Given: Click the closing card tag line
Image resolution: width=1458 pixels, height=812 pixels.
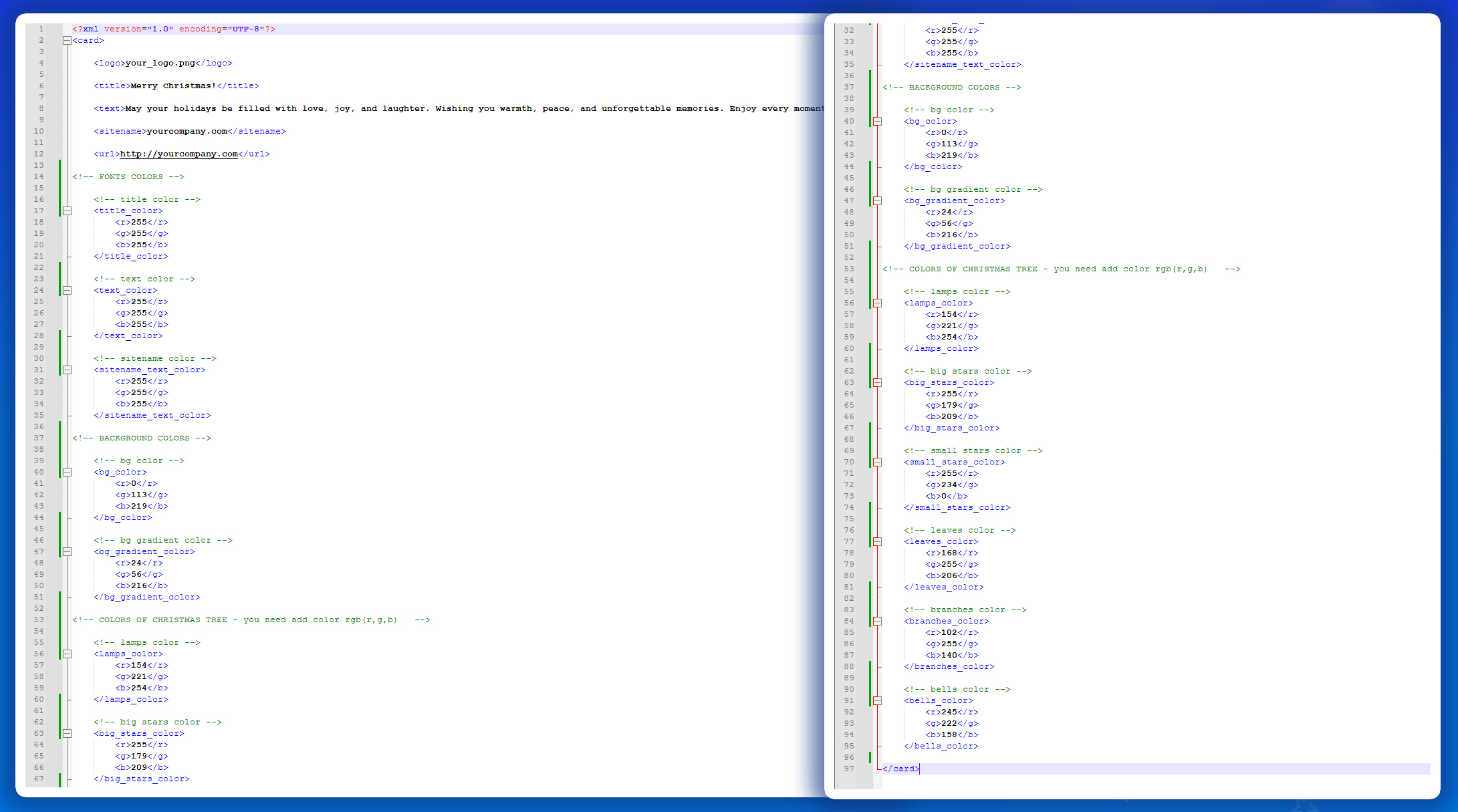Looking at the screenshot, I should tap(900, 769).
